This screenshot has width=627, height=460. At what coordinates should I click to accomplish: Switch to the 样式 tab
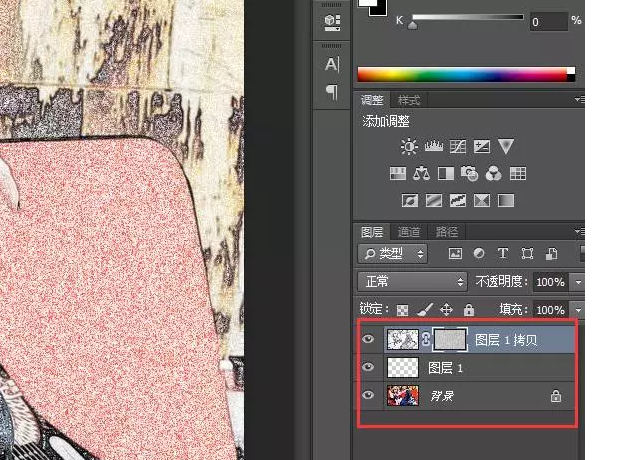[409, 100]
